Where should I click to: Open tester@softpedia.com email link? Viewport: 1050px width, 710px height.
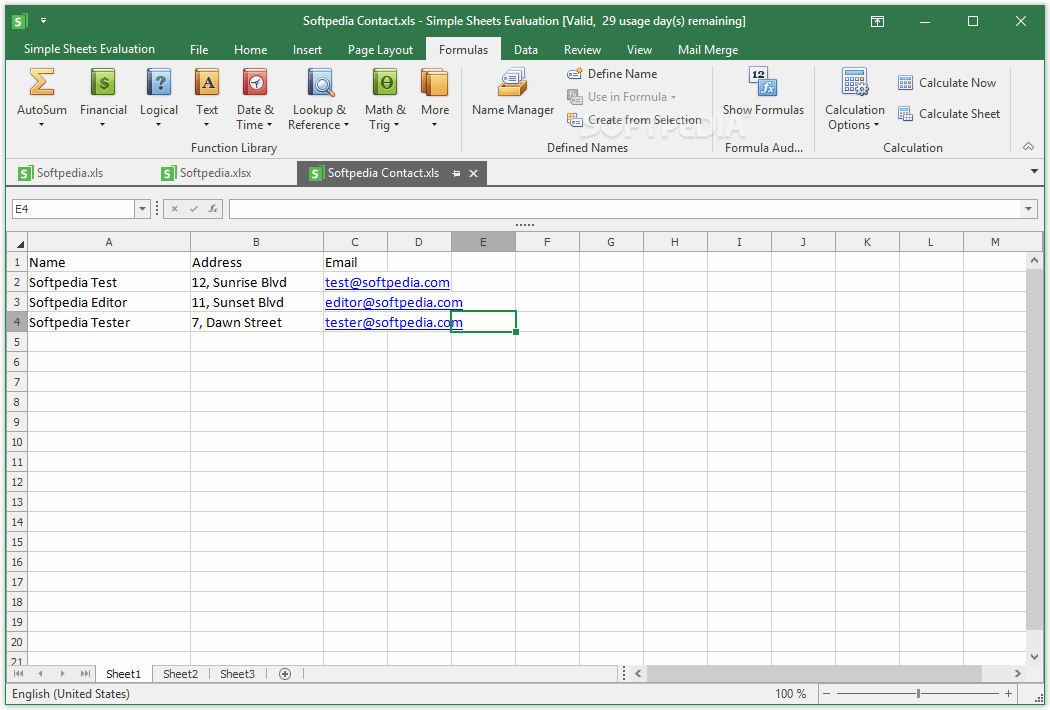[x=394, y=323]
